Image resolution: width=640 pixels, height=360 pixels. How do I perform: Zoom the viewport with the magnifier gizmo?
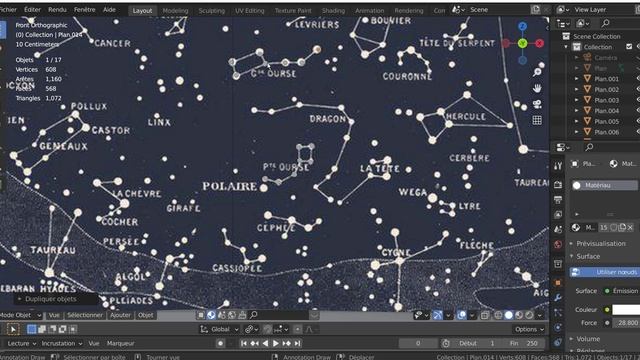click(537, 72)
